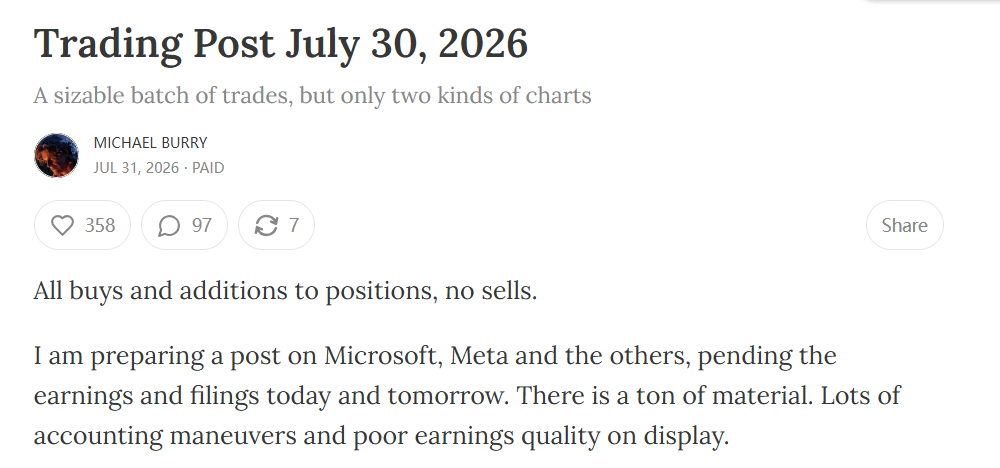Like the post with the heart icon
This screenshot has width=1000, height=468.
[x=62, y=225]
